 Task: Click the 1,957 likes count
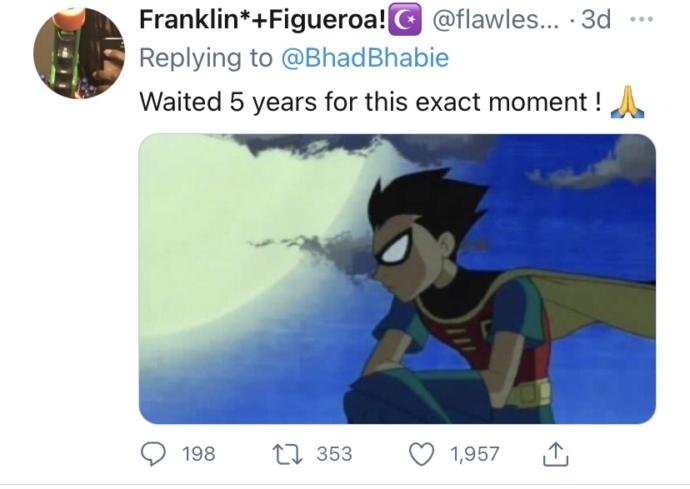(x=474, y=454)
